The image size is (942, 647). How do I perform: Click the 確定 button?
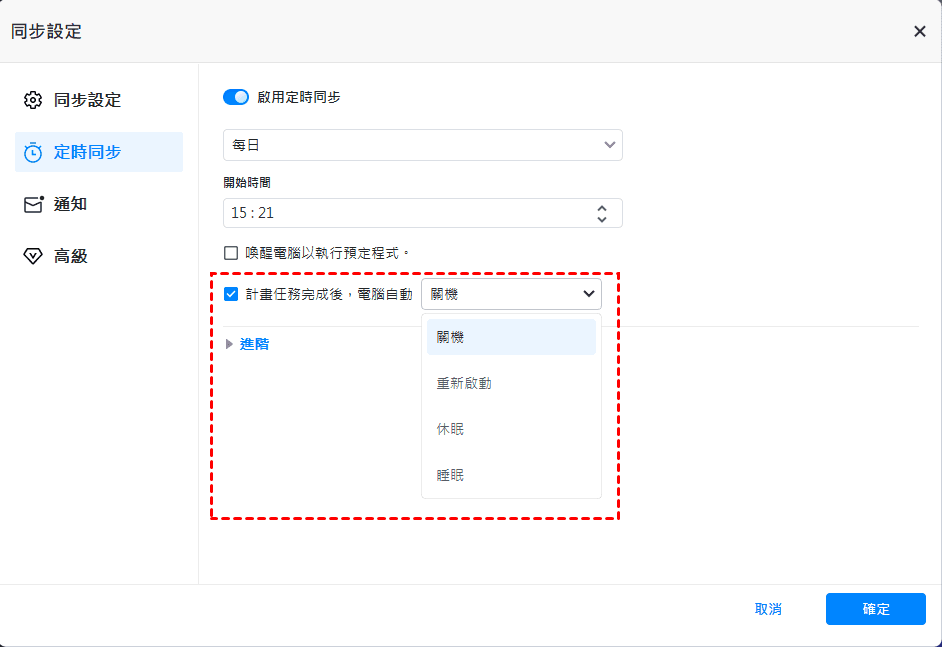[875, 609]
